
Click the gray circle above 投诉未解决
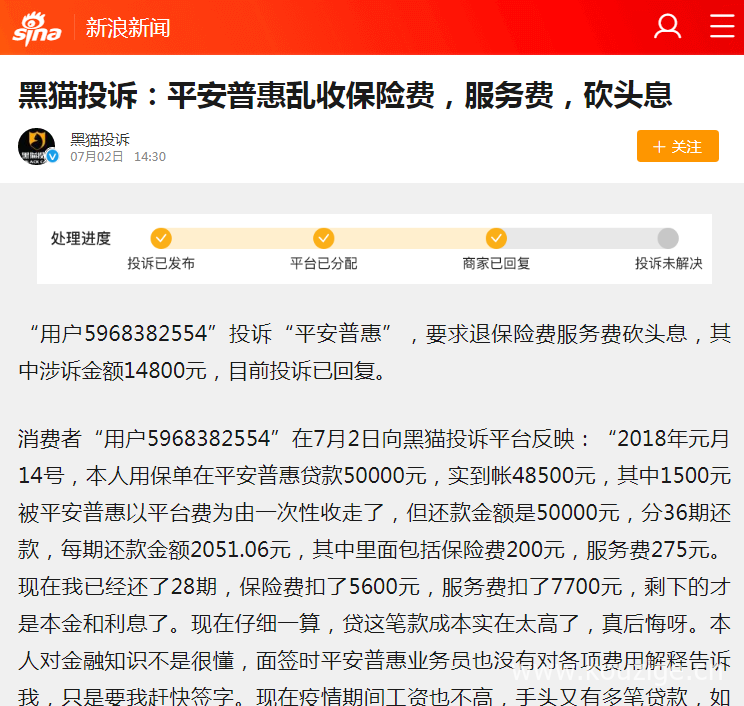coord(668,238)
